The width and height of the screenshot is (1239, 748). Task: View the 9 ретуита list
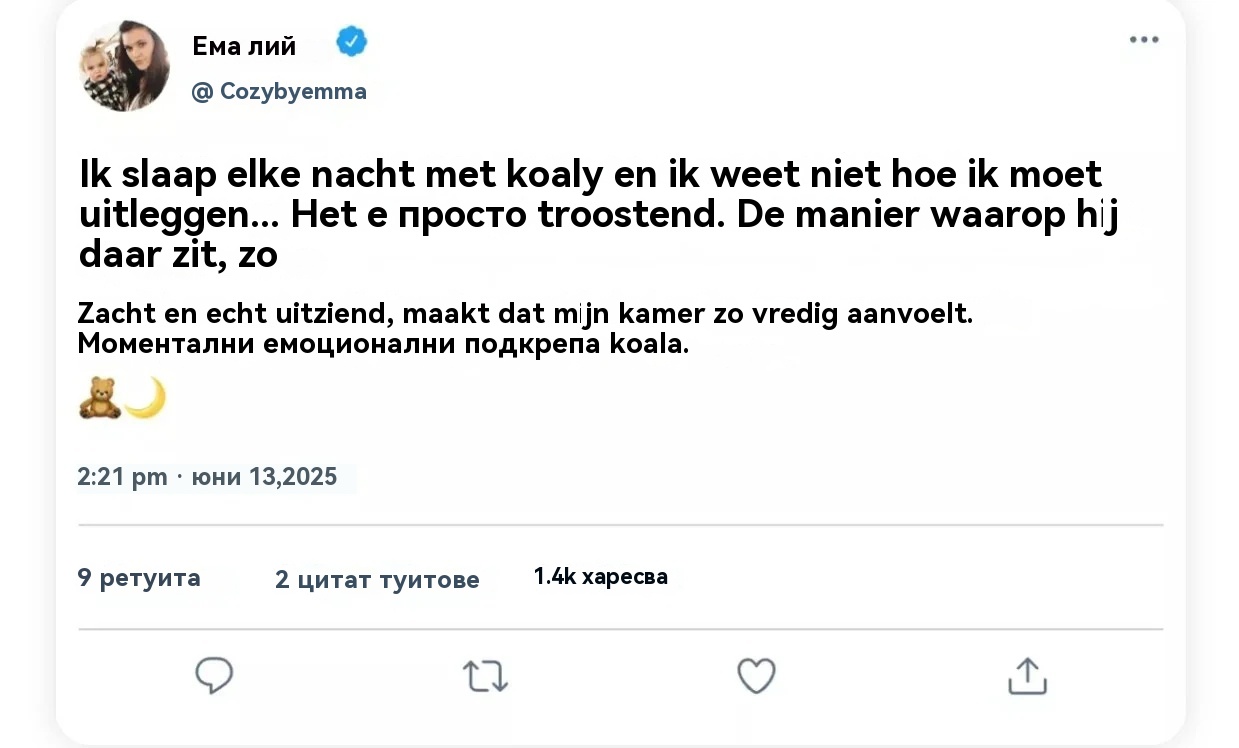click(139, 577)
